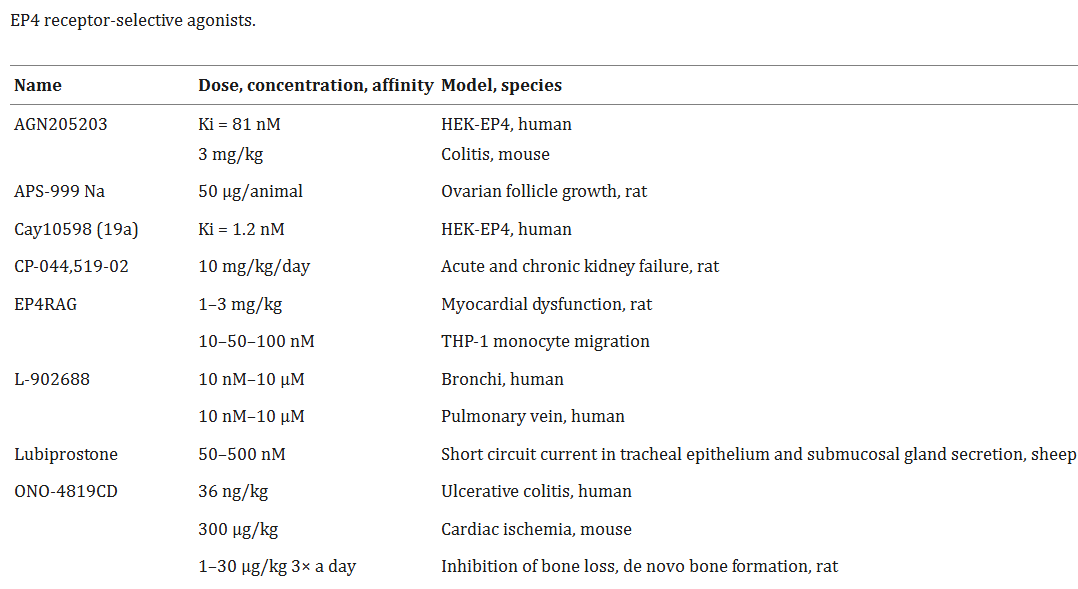Select the Cay10598 (19a) entry

76,229
